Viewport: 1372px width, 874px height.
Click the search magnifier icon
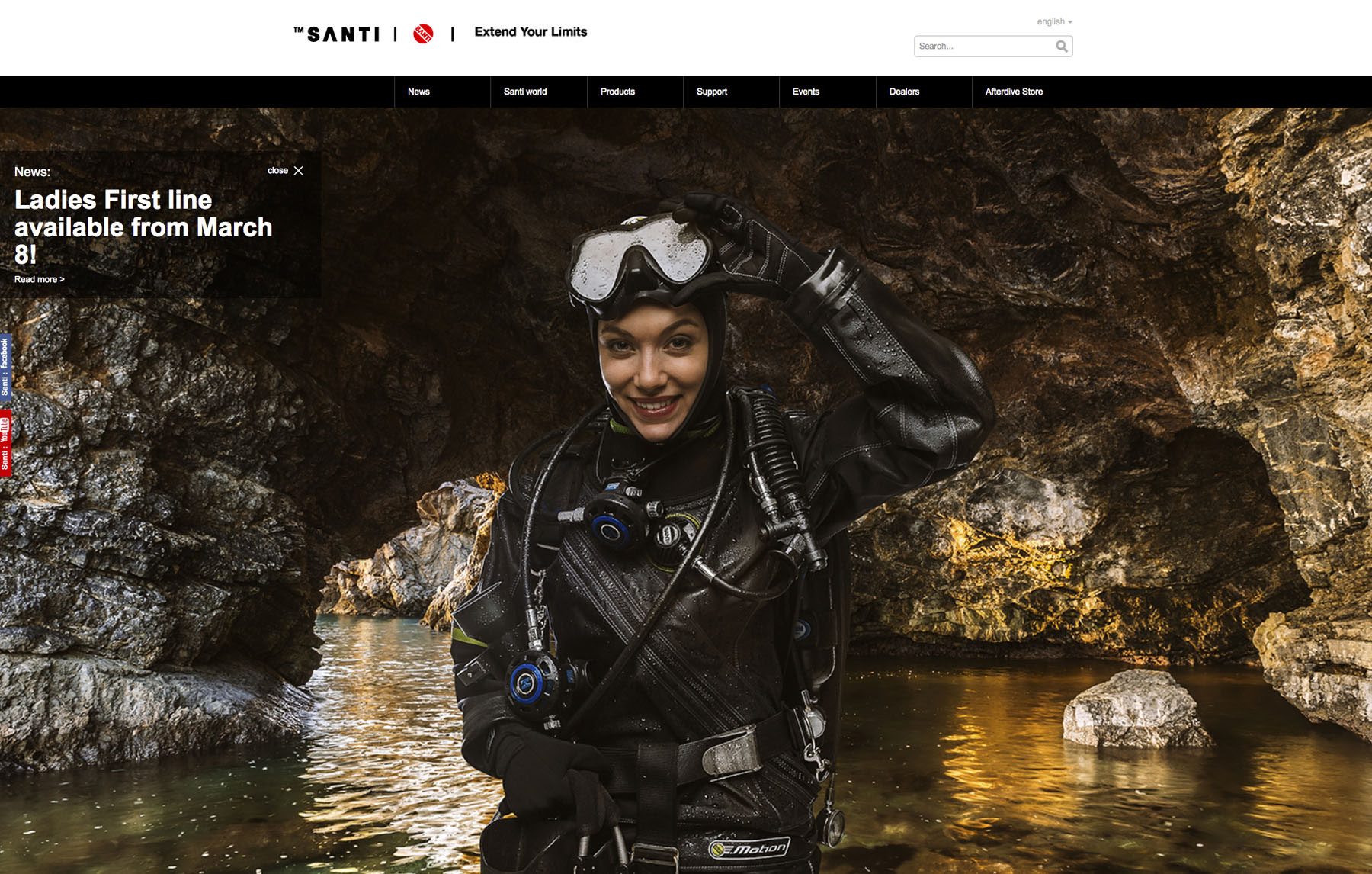[1062, 47]
